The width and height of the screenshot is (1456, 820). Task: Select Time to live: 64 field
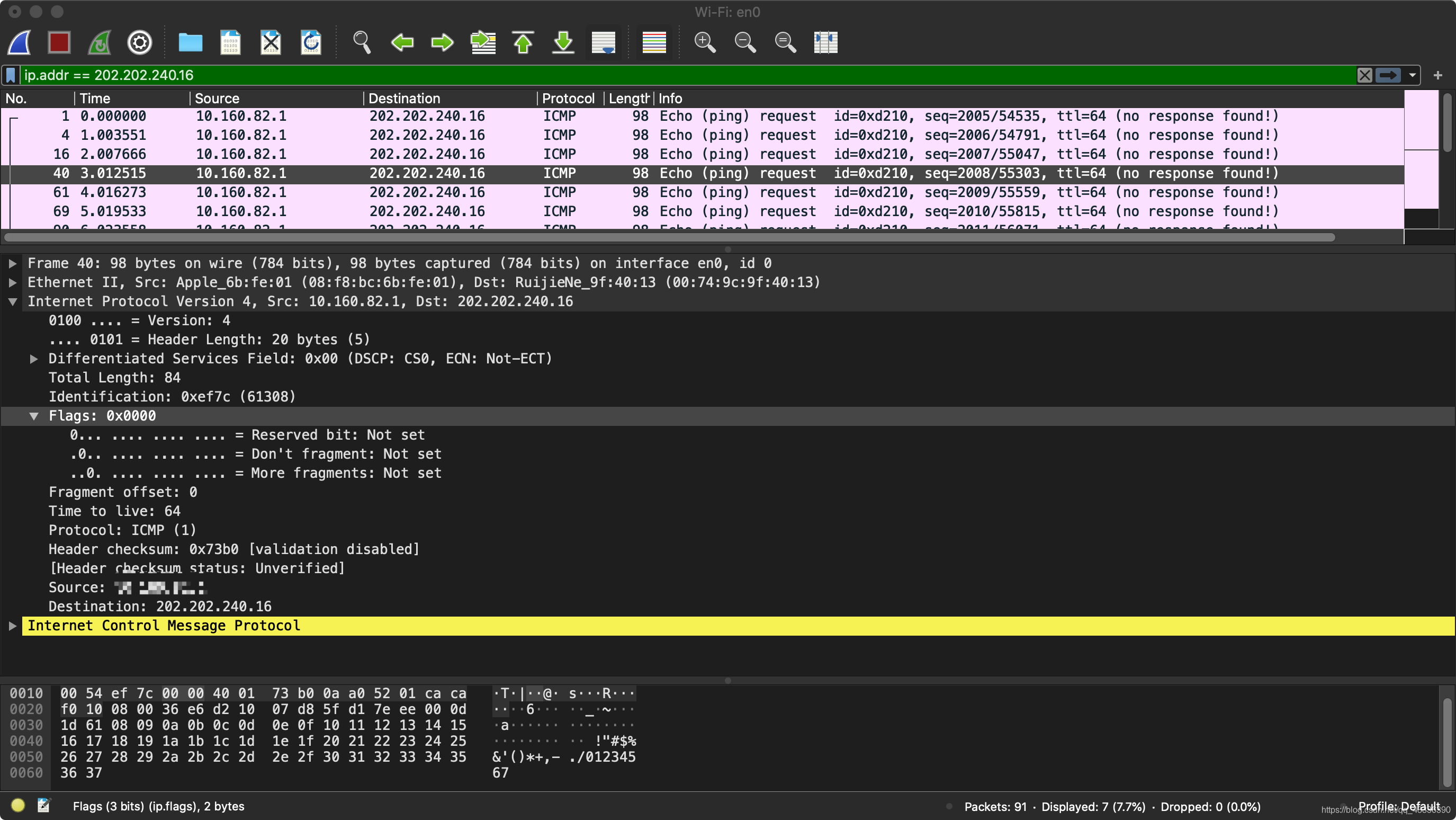114,512
